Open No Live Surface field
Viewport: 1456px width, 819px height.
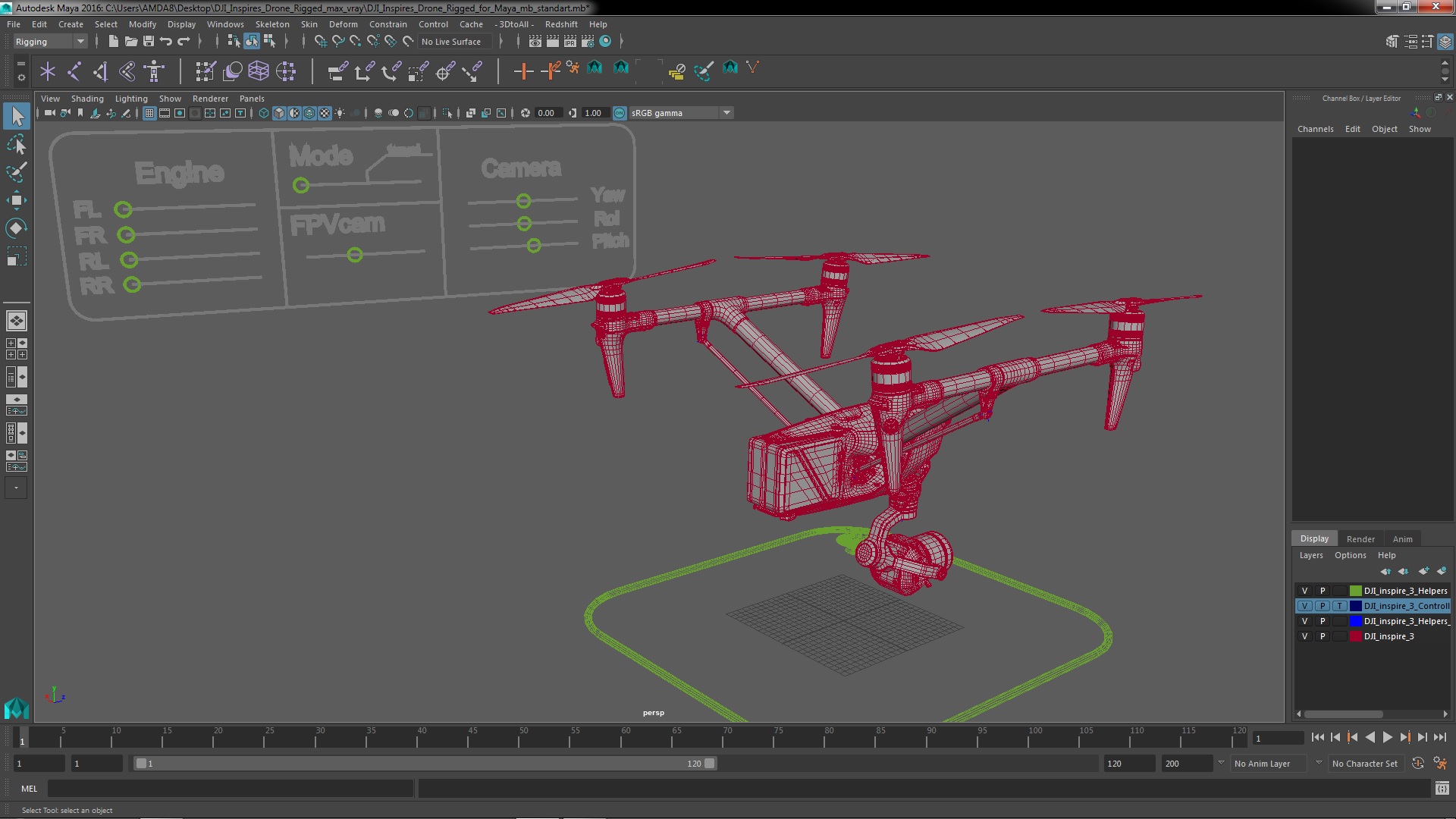[x=454, y=42]
